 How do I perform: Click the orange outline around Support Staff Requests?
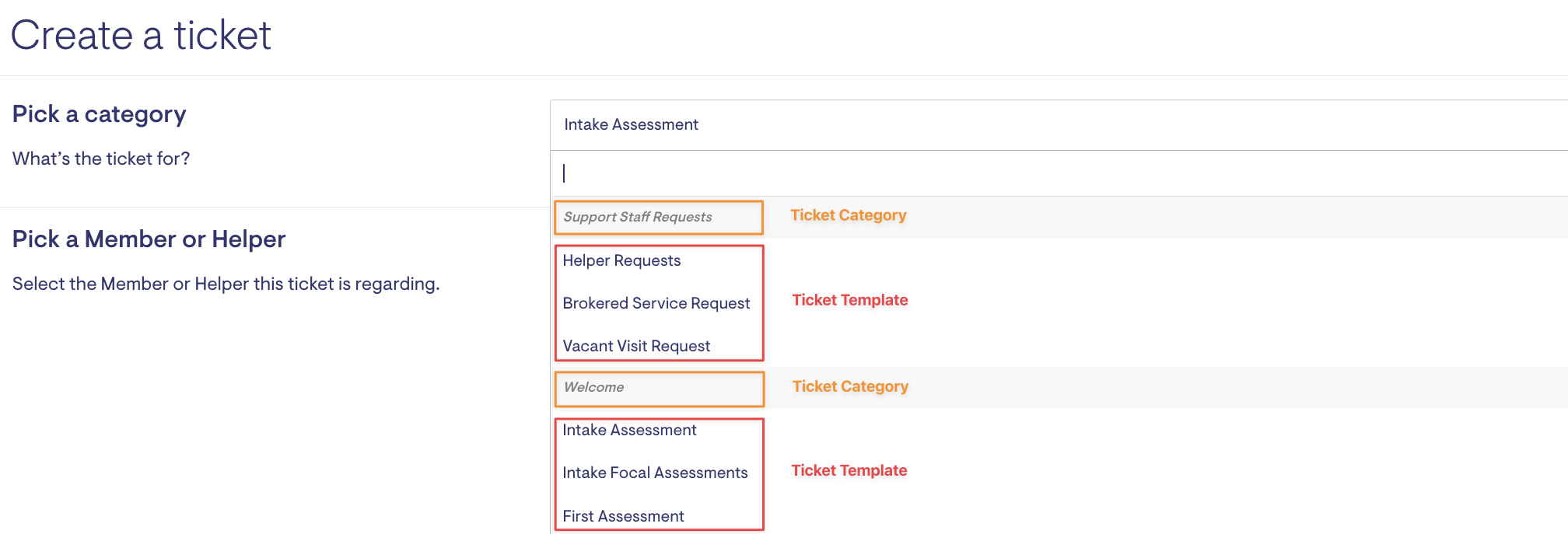[659, 202]
